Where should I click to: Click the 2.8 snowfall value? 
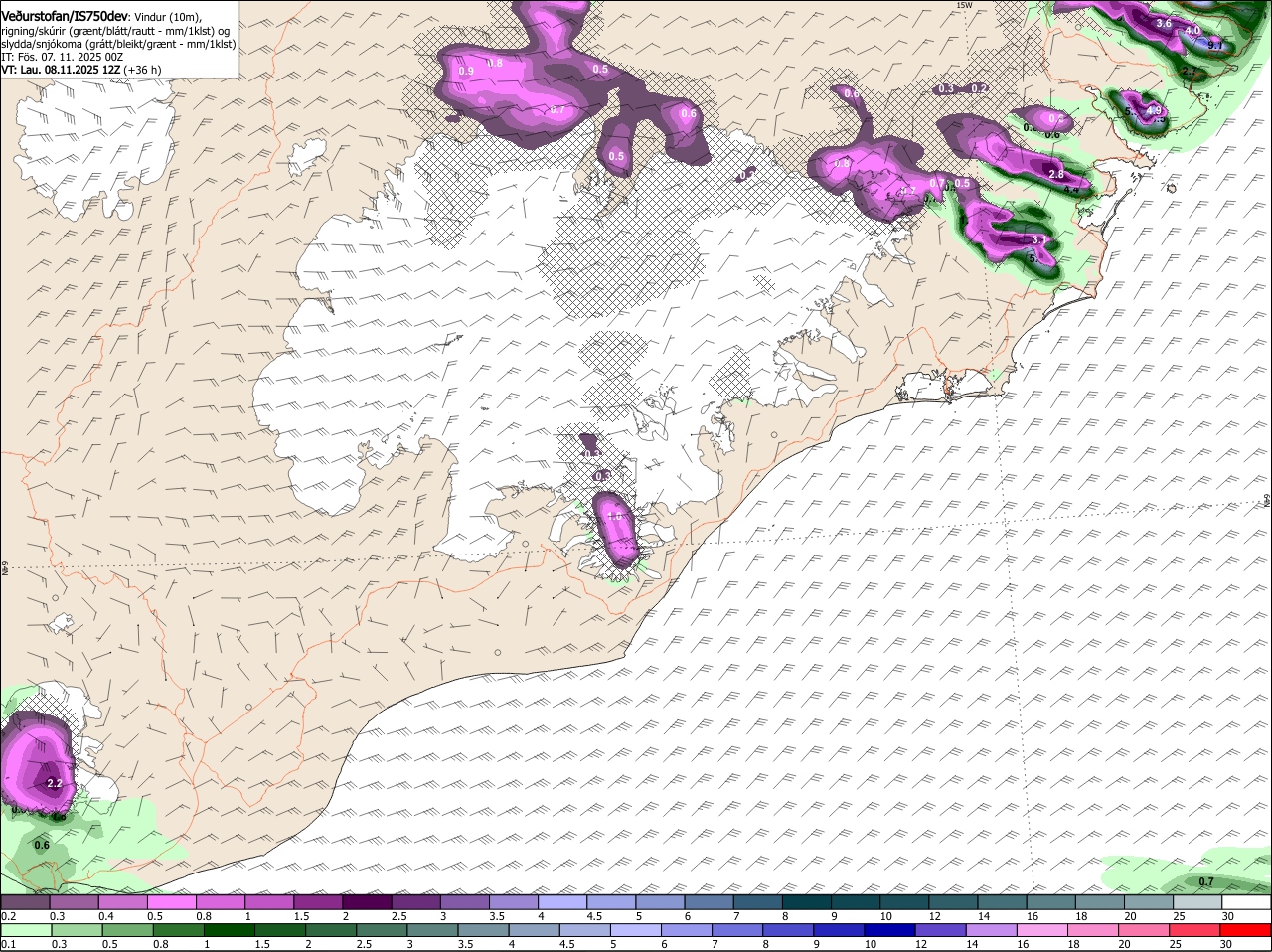point(1056,175)
